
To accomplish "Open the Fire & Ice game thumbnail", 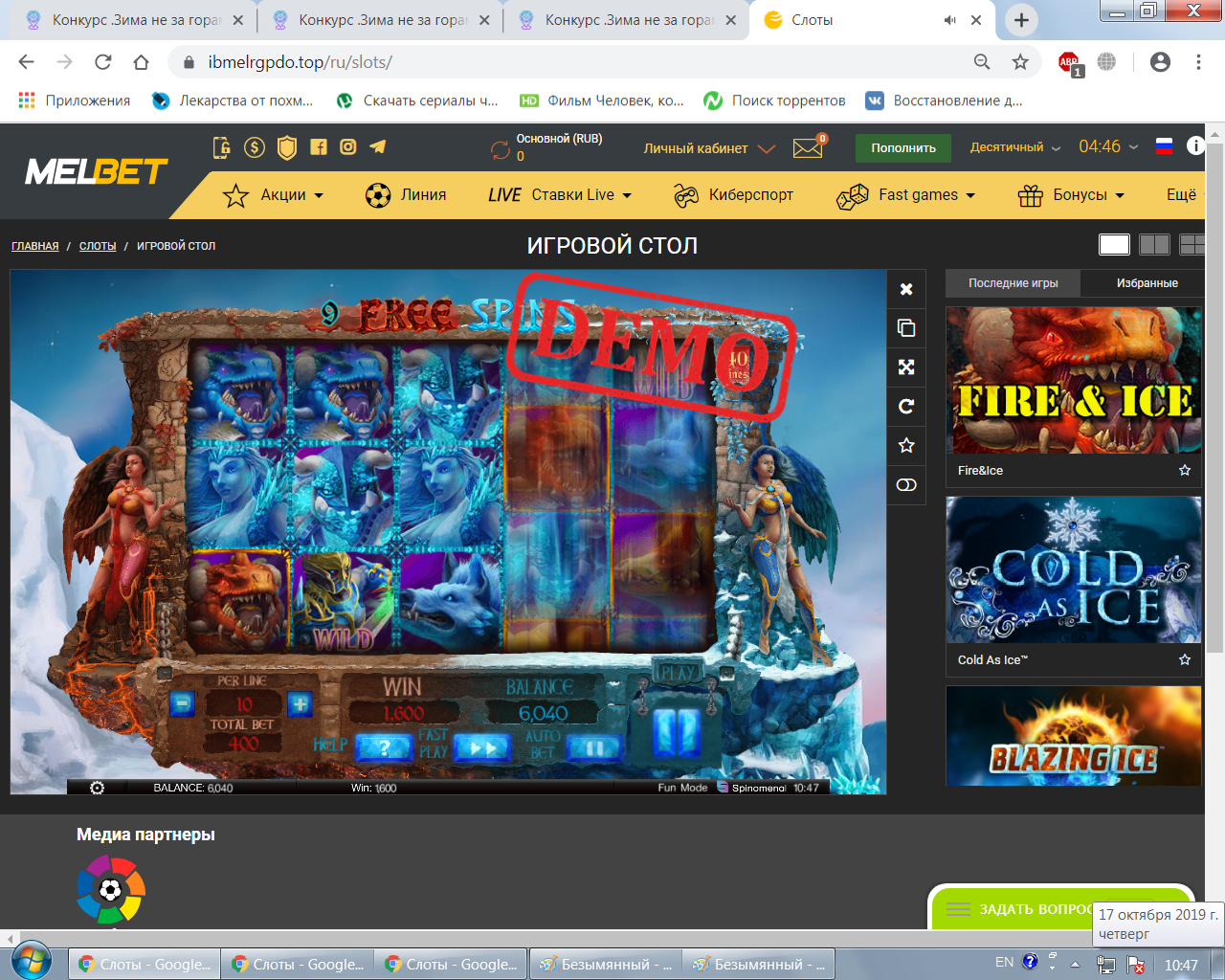I will tap(1074, 381).
